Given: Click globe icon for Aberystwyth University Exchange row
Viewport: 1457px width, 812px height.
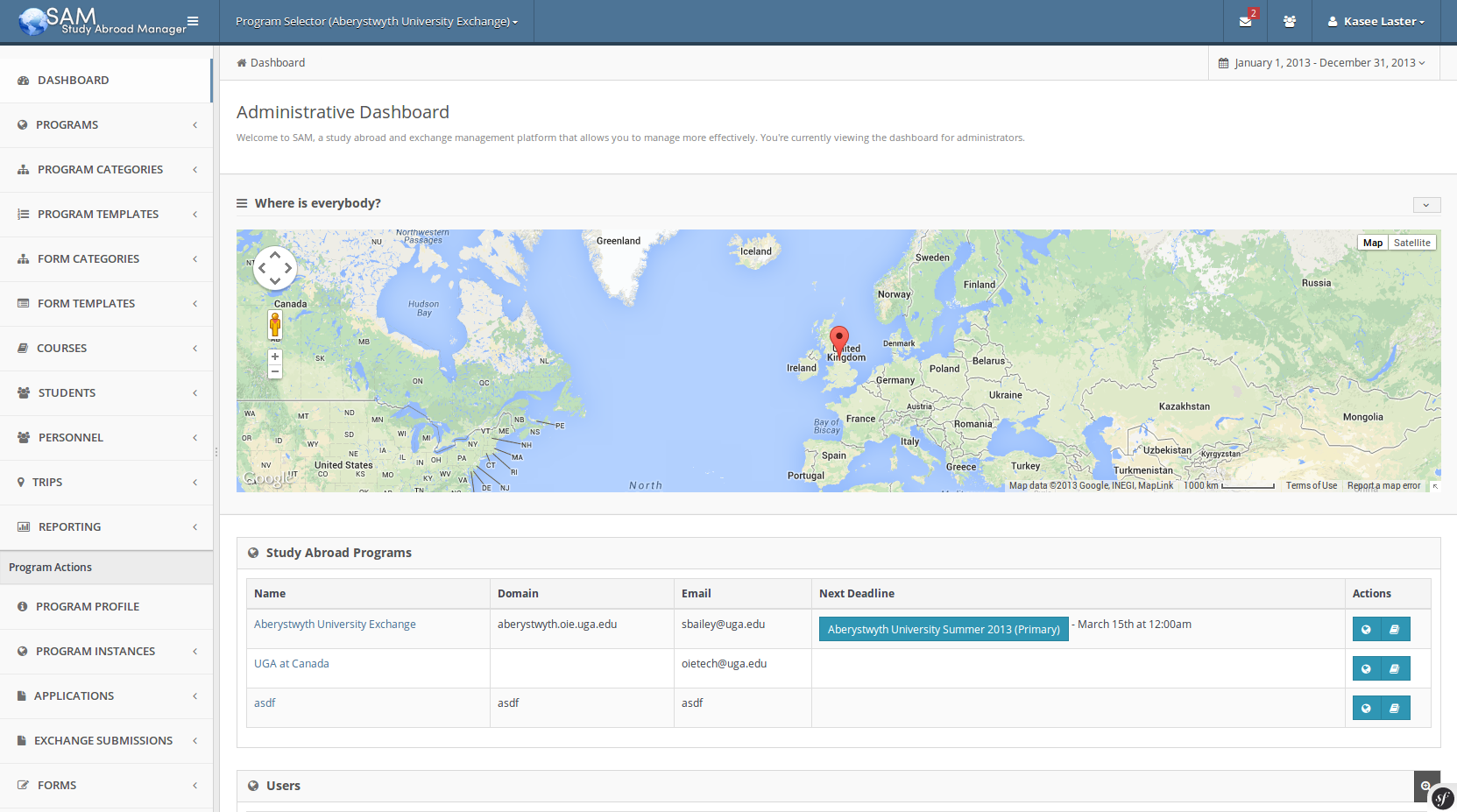Looking at the screenshot, I should [x=1366, y=629].
